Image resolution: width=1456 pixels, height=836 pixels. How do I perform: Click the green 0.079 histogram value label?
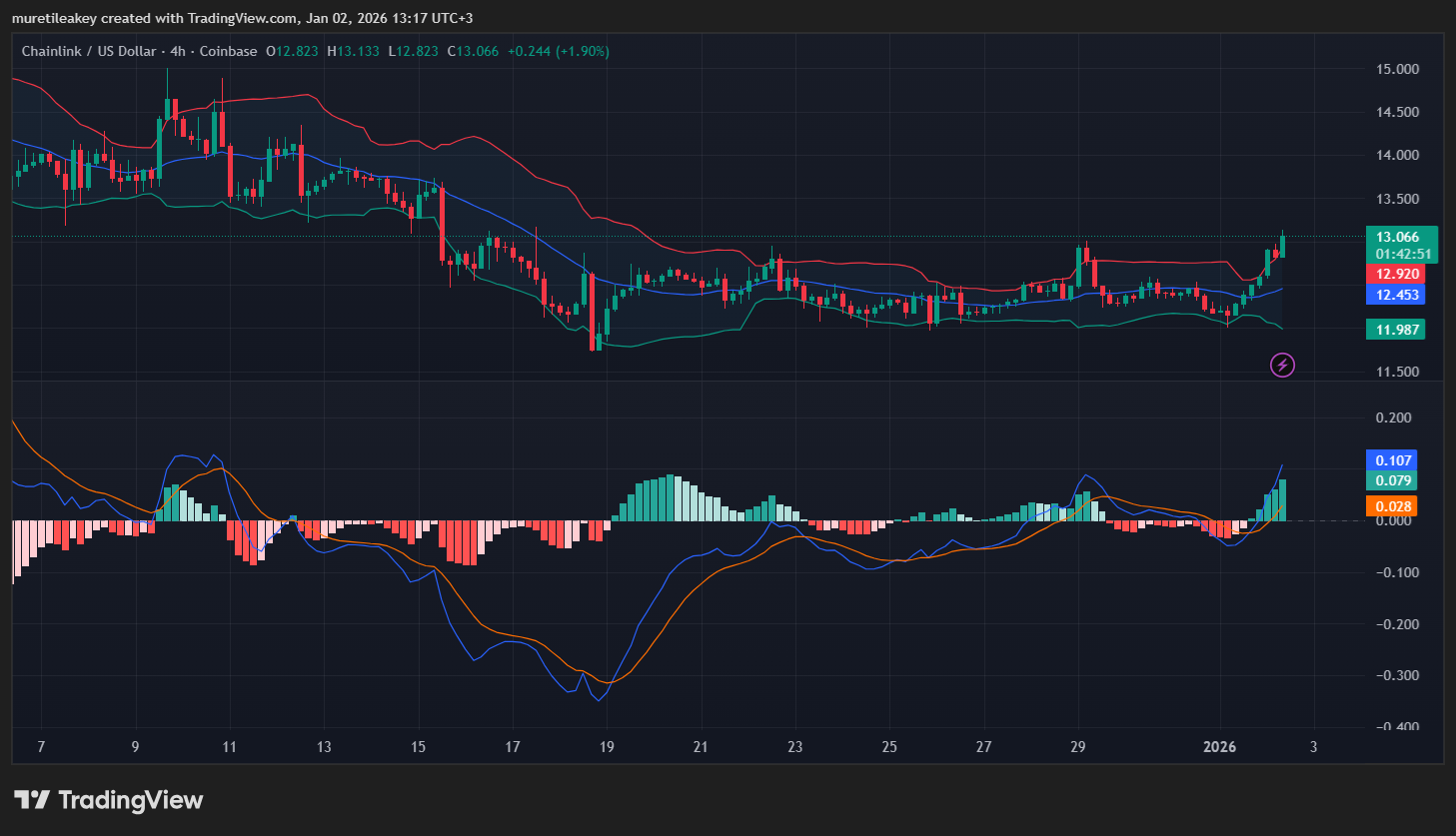(1393, 481)
